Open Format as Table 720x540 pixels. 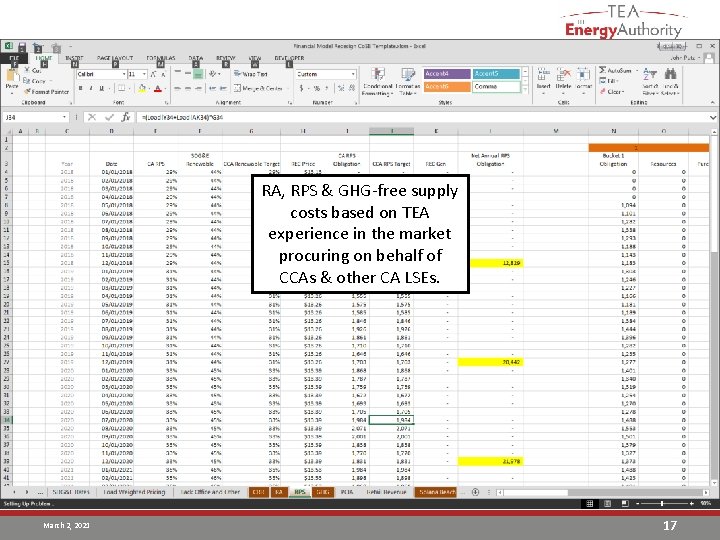407,82
